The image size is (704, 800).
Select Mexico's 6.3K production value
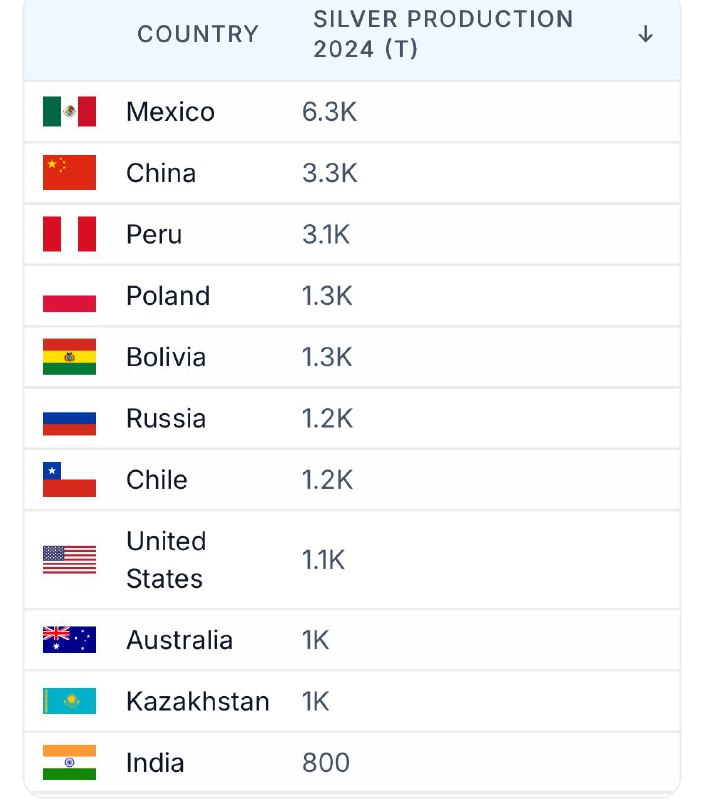(x=329, y=112)
